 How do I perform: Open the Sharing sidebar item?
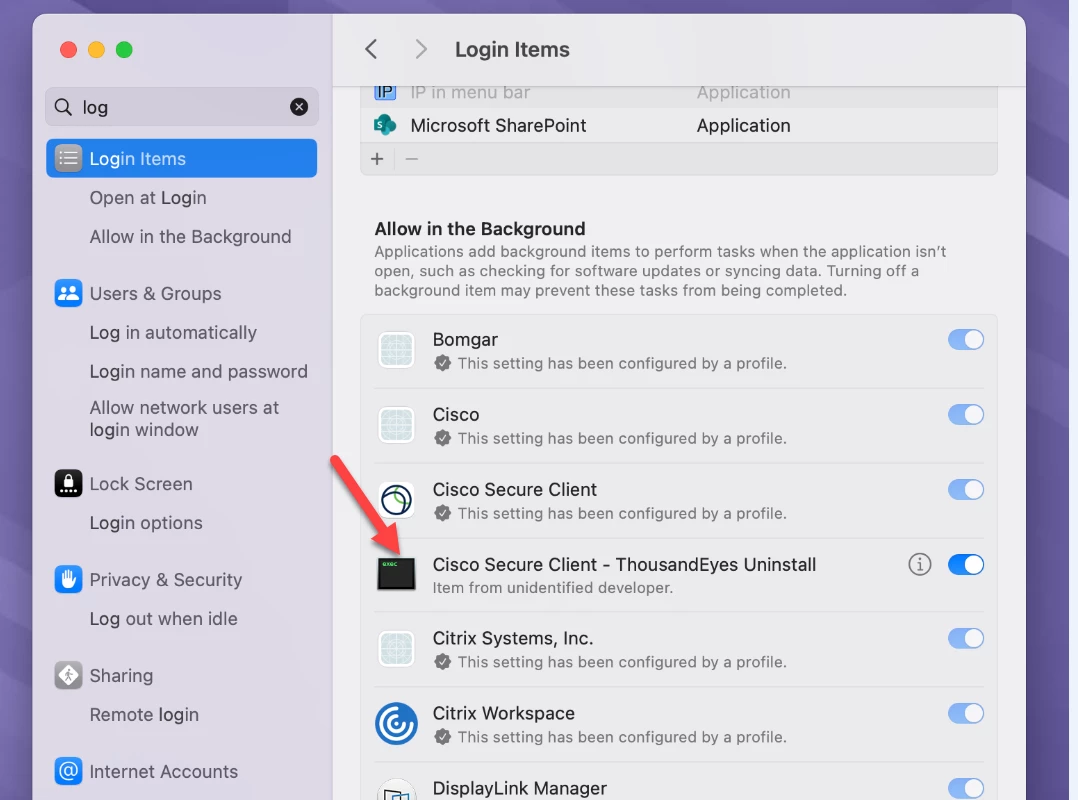(121, 676)
